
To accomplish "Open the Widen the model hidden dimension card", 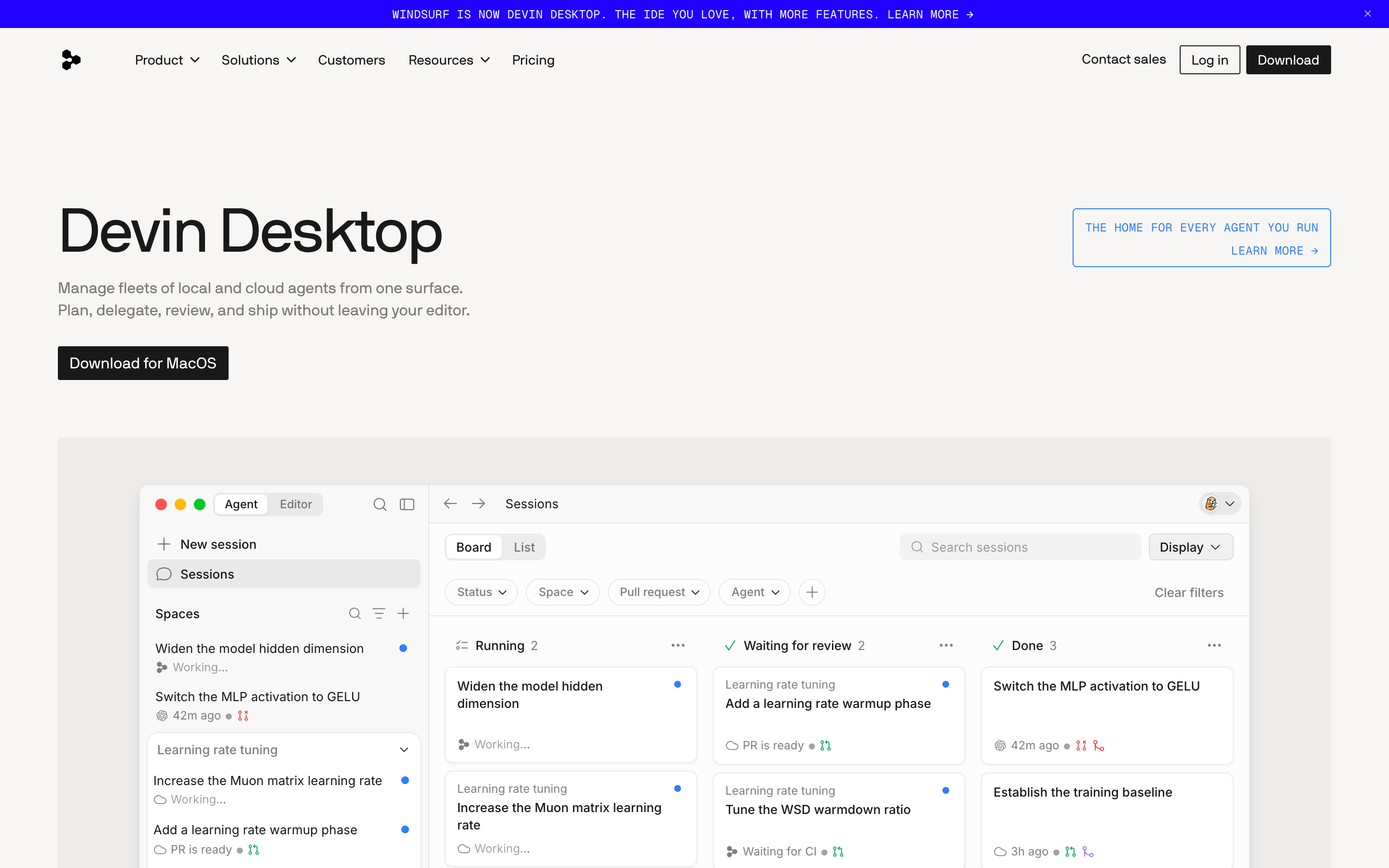I will (x=571, y=714).
